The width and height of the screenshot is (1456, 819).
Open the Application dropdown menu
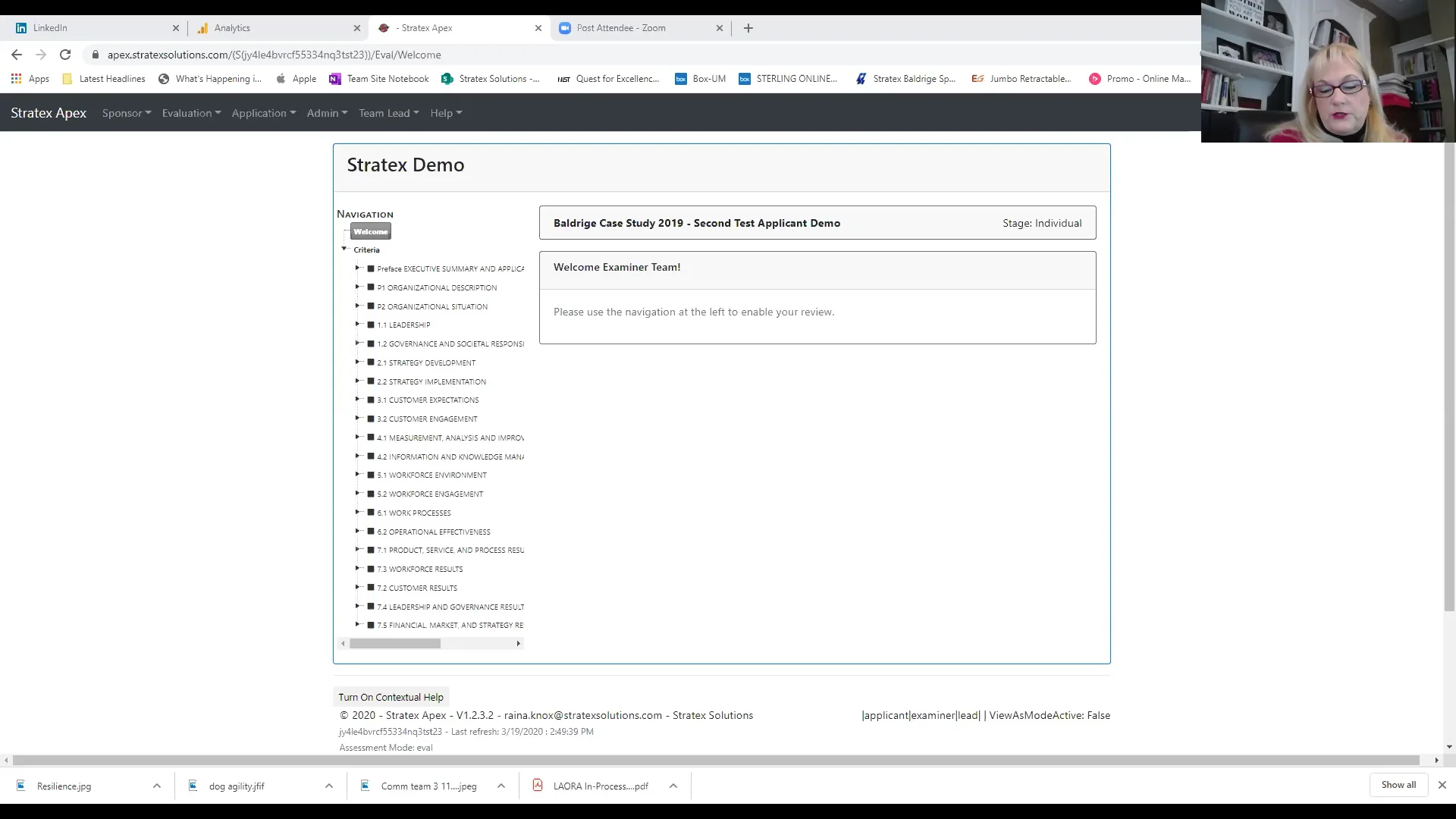click(x=264, y=113)
